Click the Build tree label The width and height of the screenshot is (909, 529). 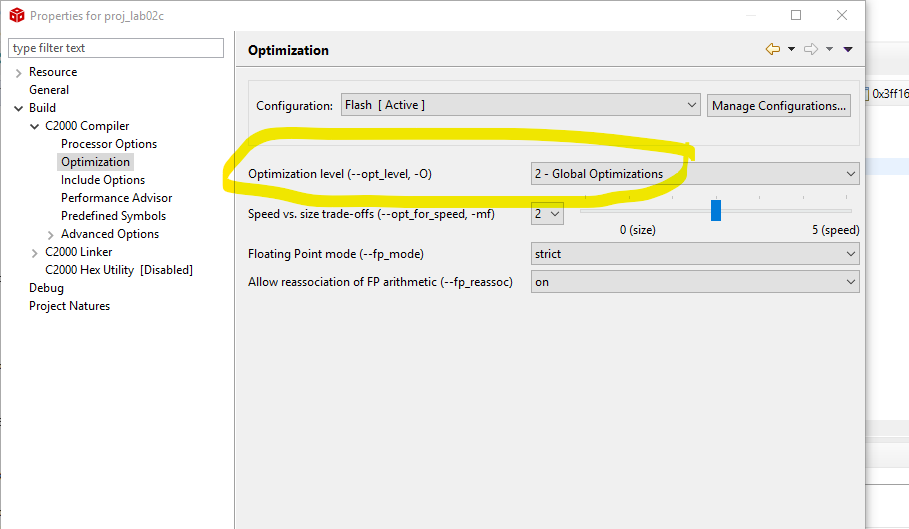(x=42, y=108)
